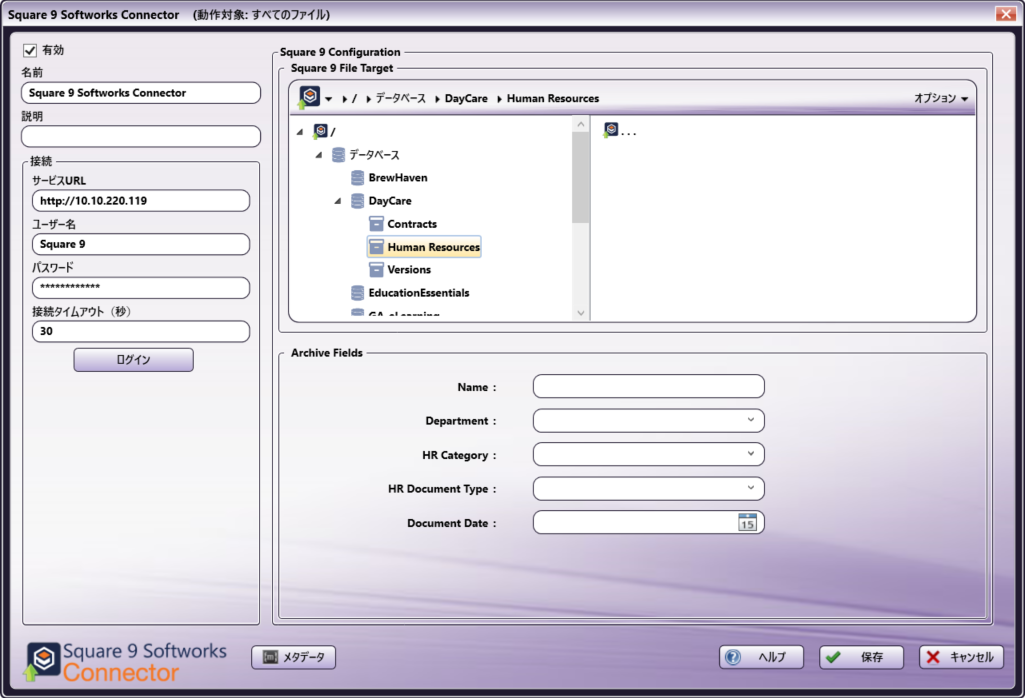The image size is (1025, 698).
Task: Select the BrewHaven tree item
Action: pos(397,178)
